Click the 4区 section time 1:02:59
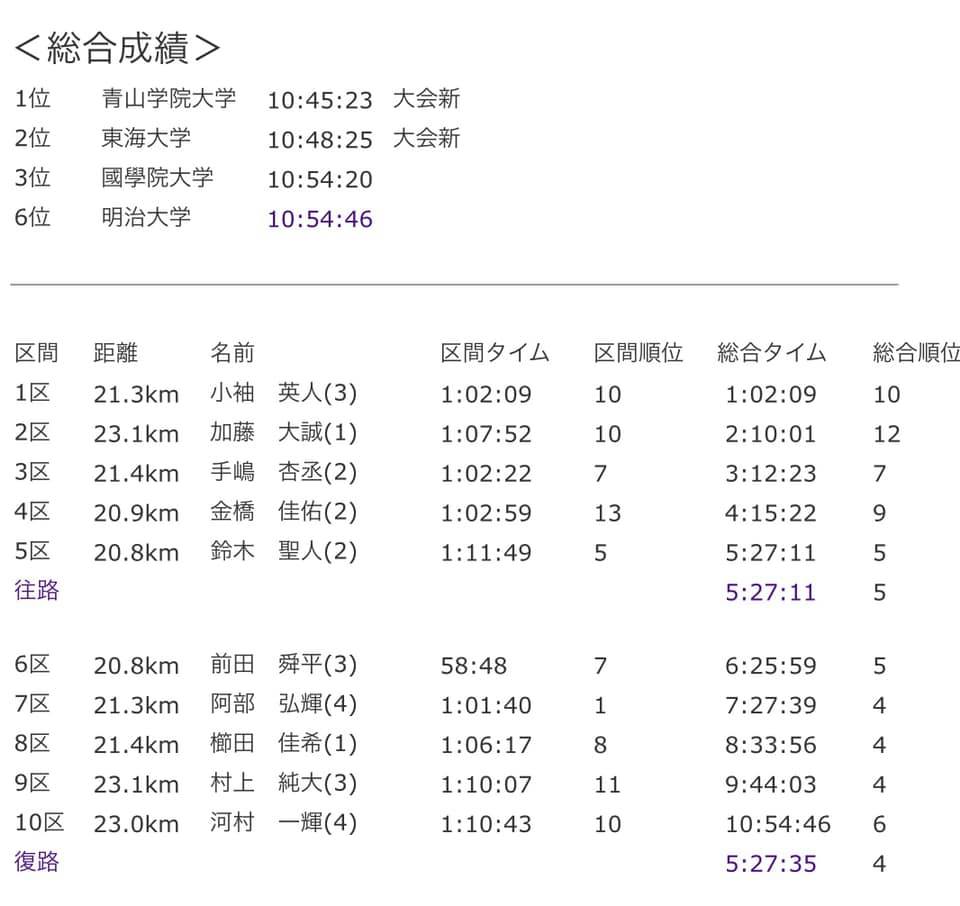960x906 pixels. pos(486,514)
